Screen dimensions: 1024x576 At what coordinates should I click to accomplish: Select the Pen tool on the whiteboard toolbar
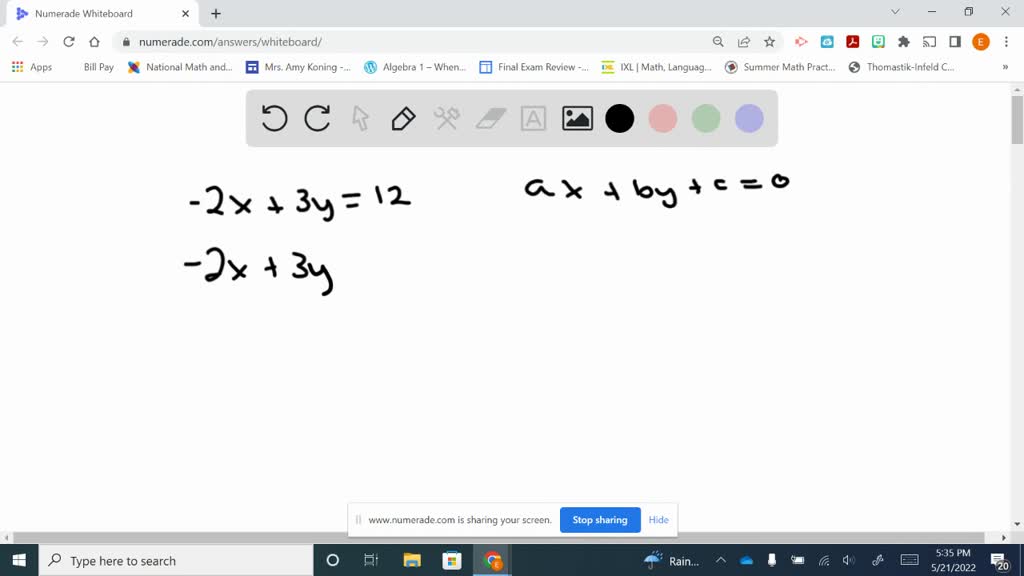(x=403, y=118)
